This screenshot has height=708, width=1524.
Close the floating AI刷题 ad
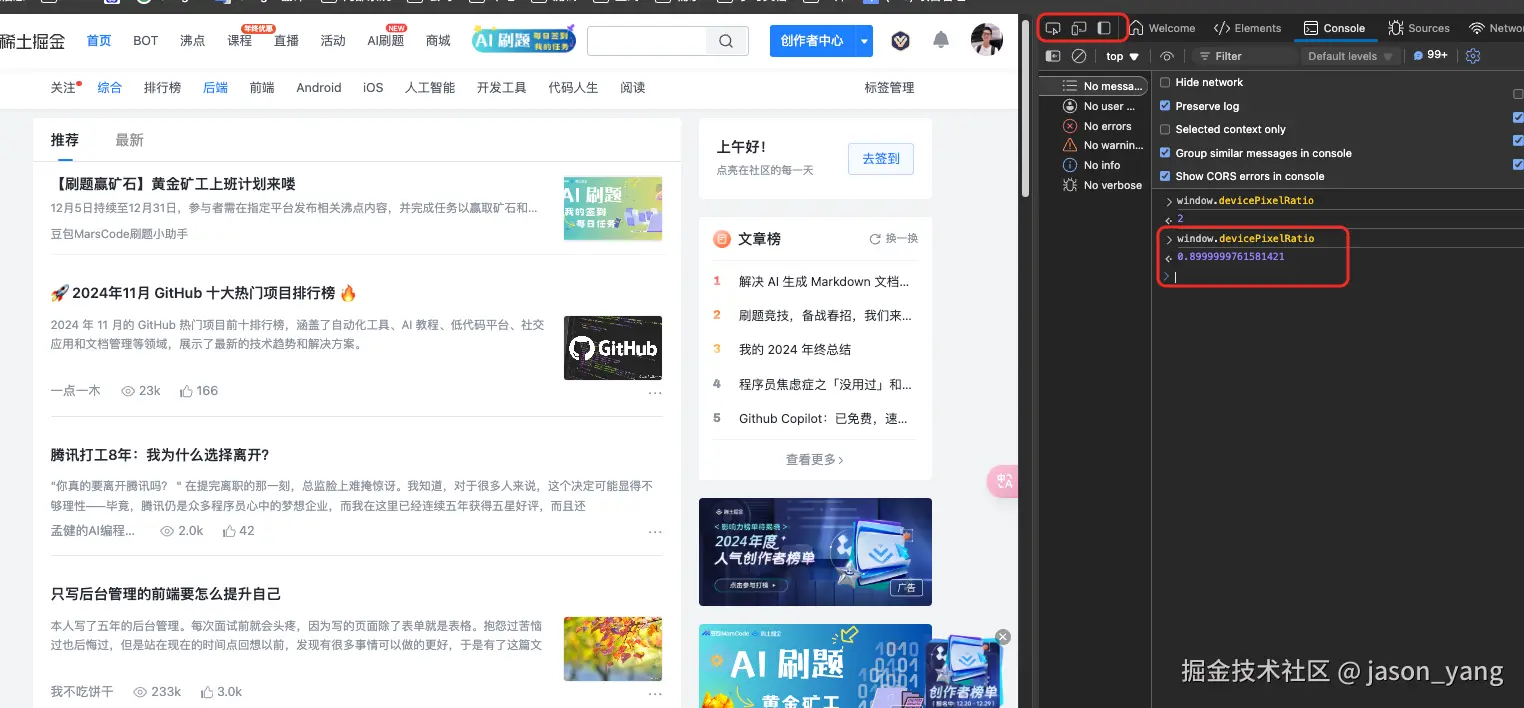[1003, 637]
